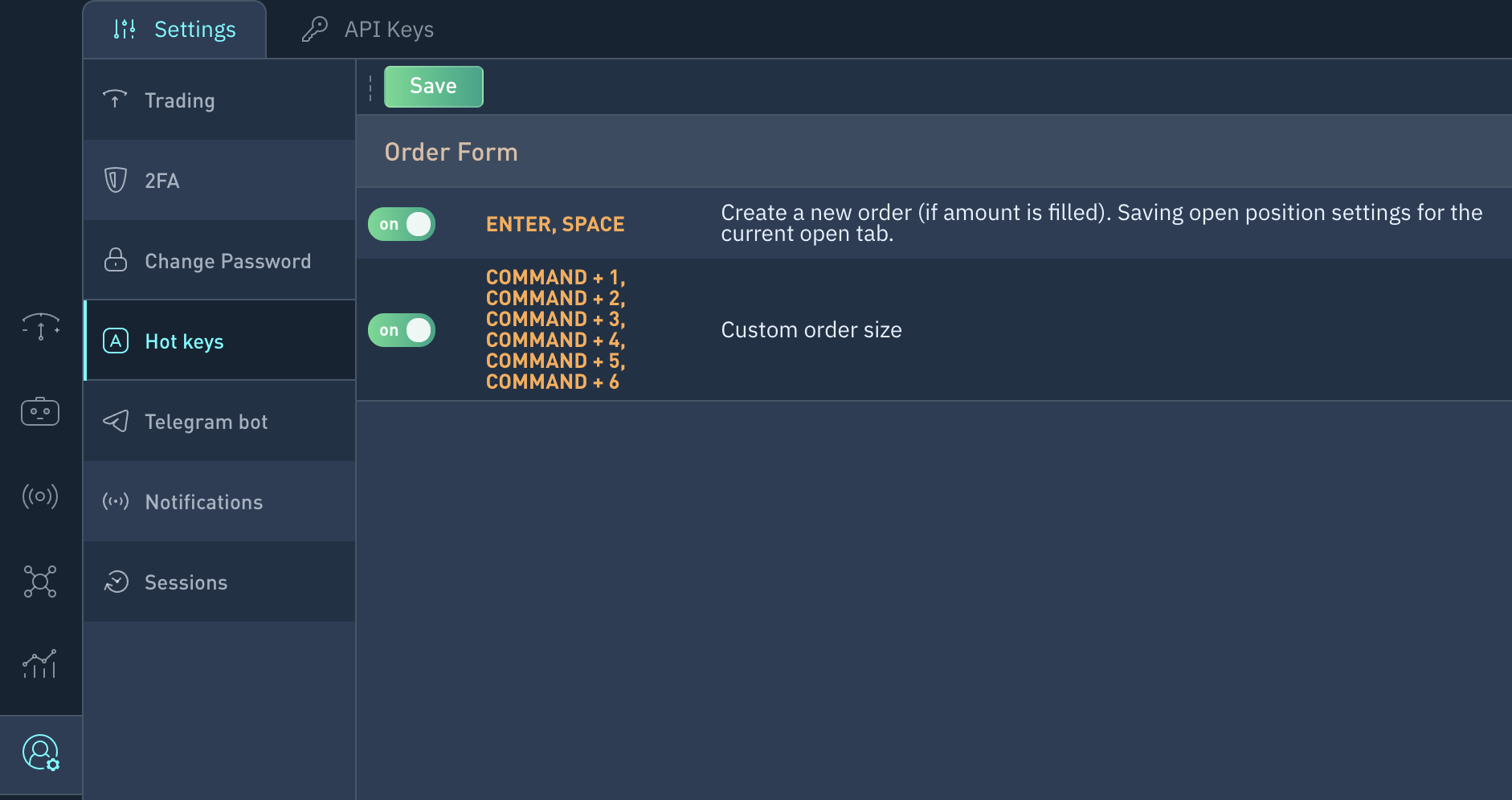This screenshot has width=1512, height=800.
Task: Open the account settings user icon
Action: (40, 753)
